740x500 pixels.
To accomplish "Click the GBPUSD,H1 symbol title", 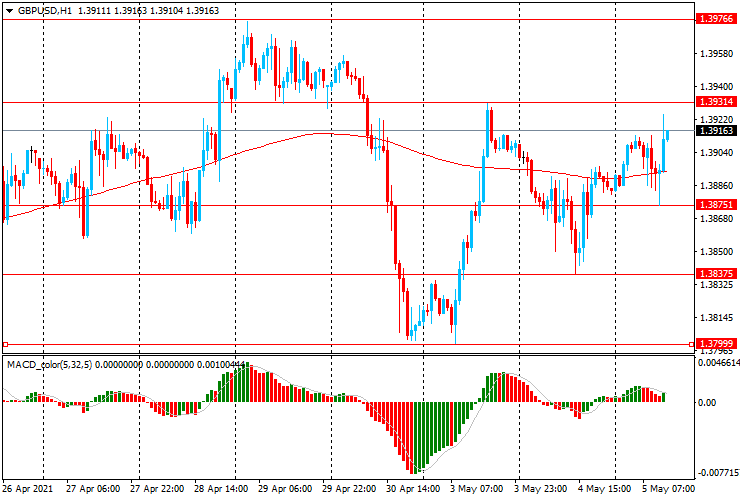I will pos(45,10).
